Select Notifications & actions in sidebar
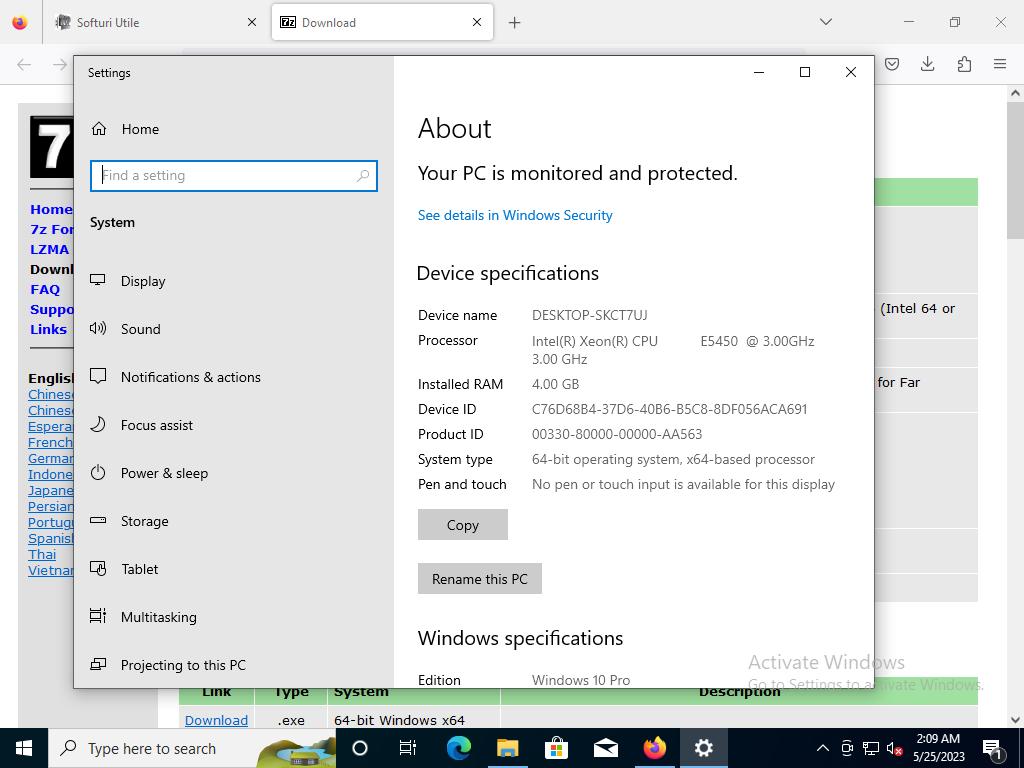This screenshot has height=768, width=1024. [190, 377]
